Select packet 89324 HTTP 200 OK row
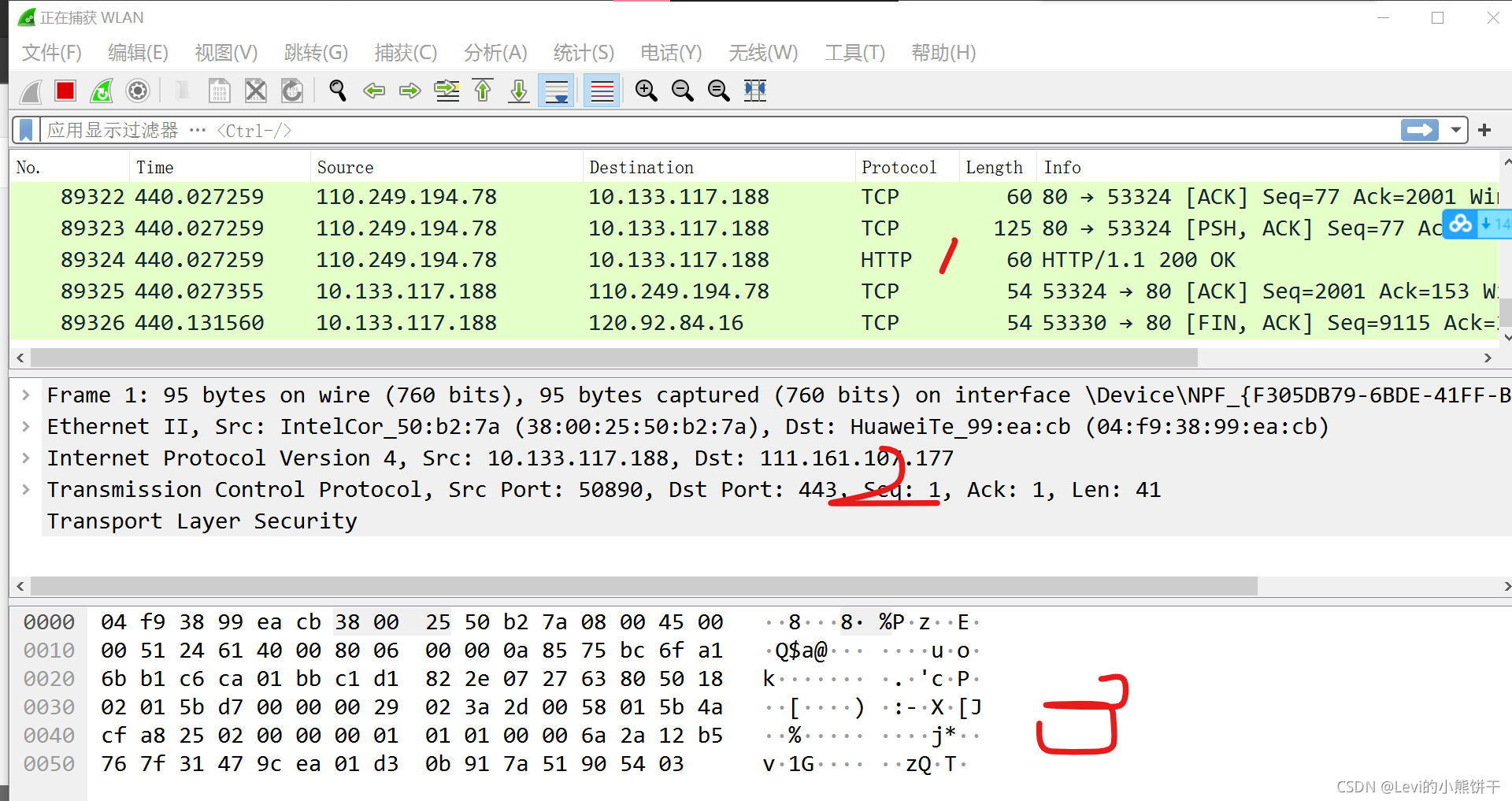The image size is (1512, 801). point(754,260)
